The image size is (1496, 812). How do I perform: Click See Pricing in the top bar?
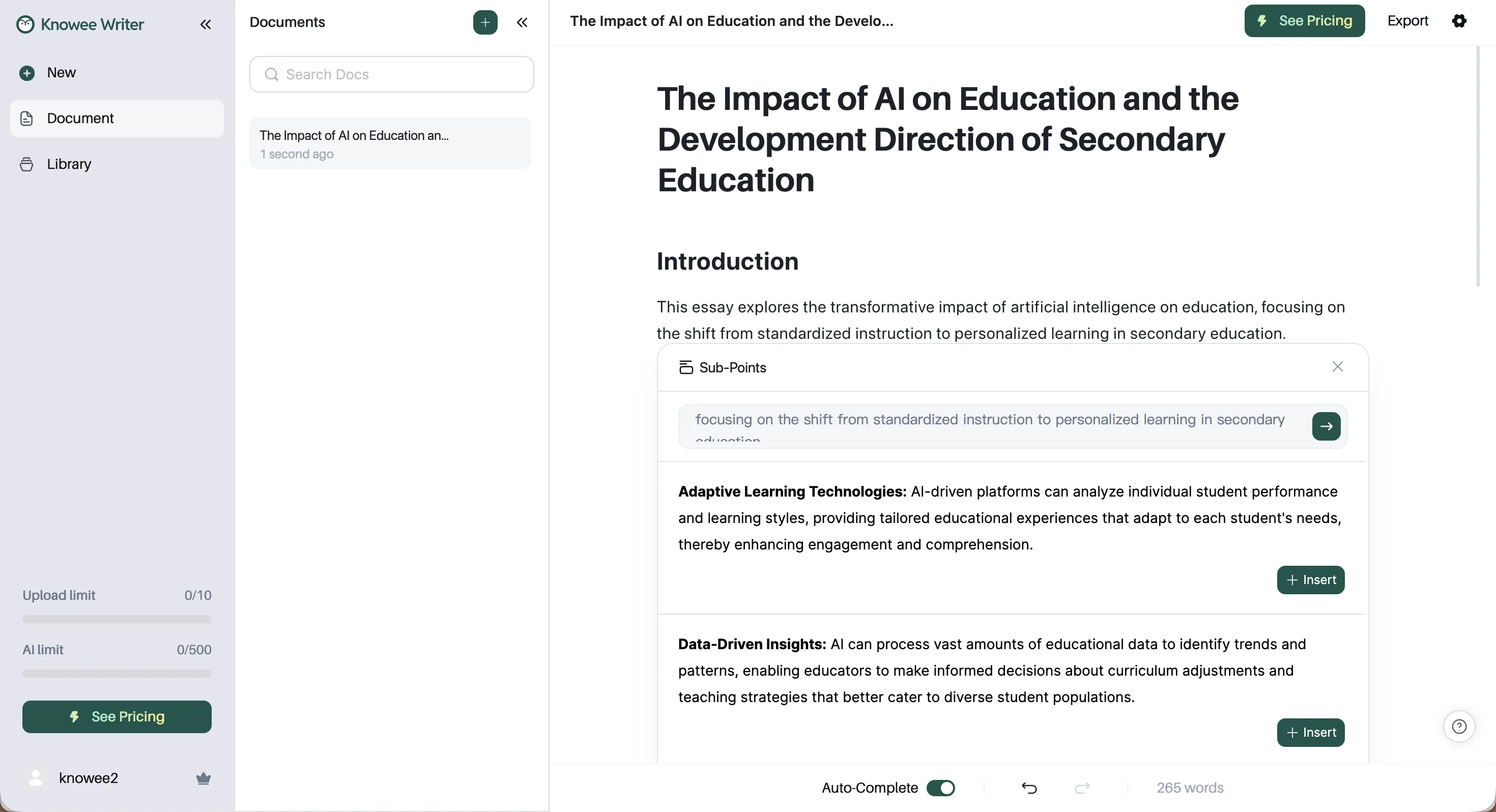tap(1304, 21)
